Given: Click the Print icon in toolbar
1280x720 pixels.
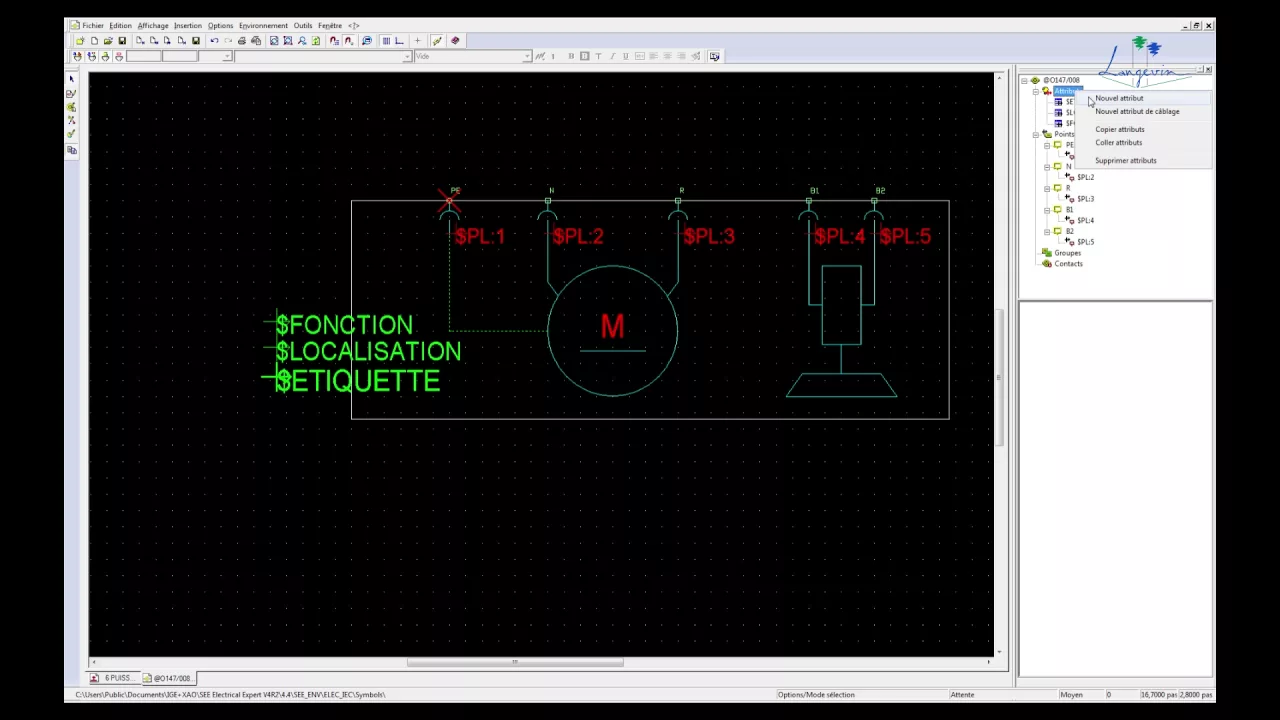Looking at the screenshot, I should (x=242, y=41).
